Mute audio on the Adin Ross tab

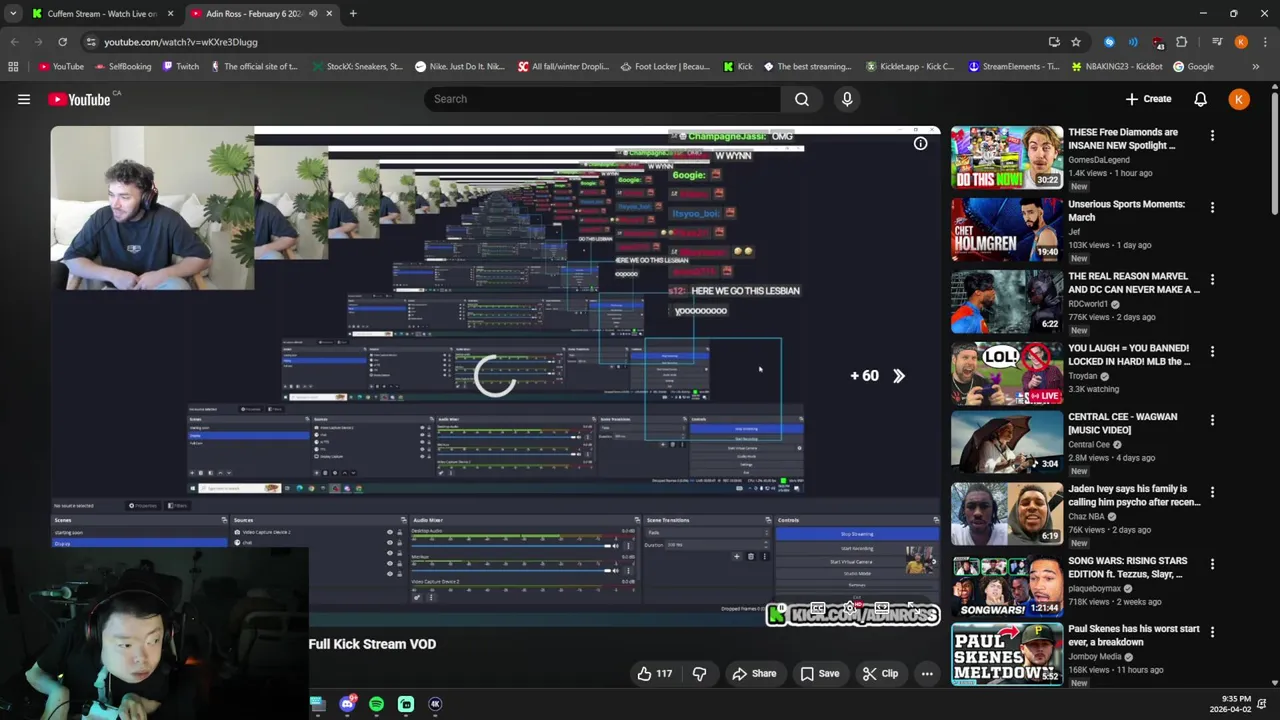click(x=313, y=14)
